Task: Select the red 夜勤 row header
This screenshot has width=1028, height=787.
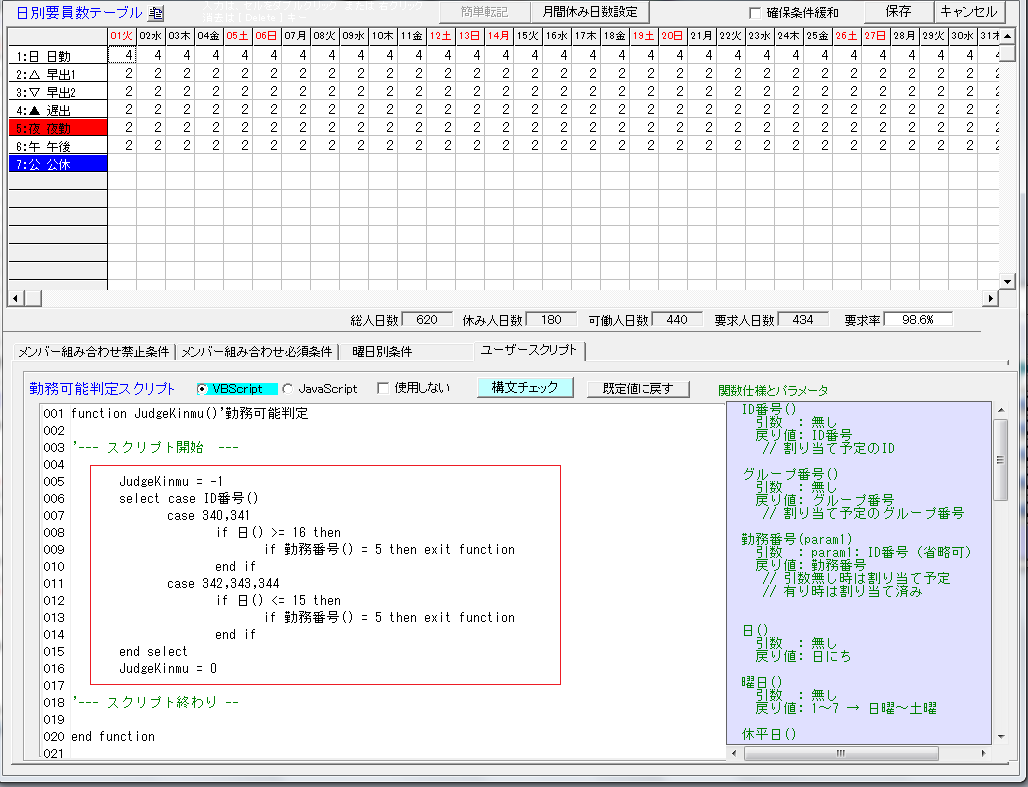Action: pos(57,128)
